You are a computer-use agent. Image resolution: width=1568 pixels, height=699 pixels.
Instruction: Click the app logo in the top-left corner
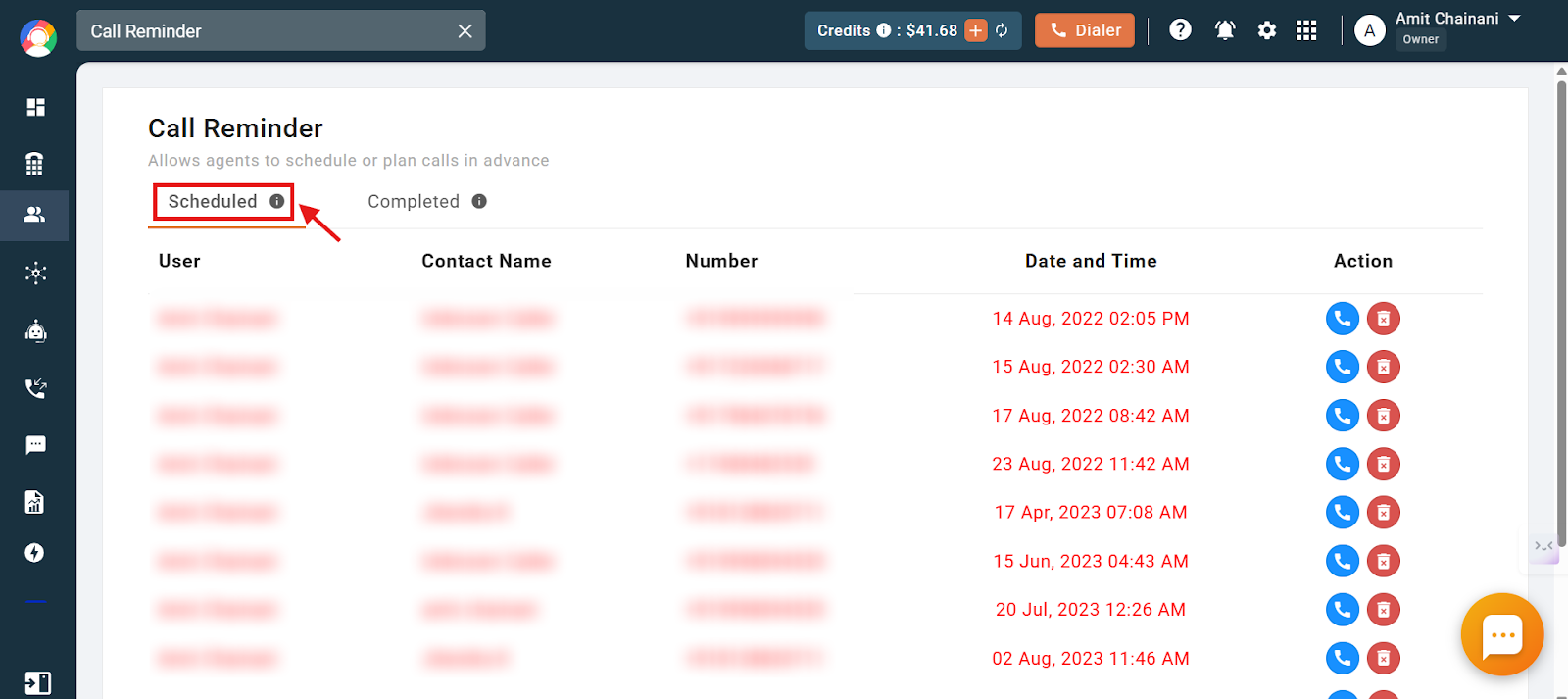coord(38,38)
